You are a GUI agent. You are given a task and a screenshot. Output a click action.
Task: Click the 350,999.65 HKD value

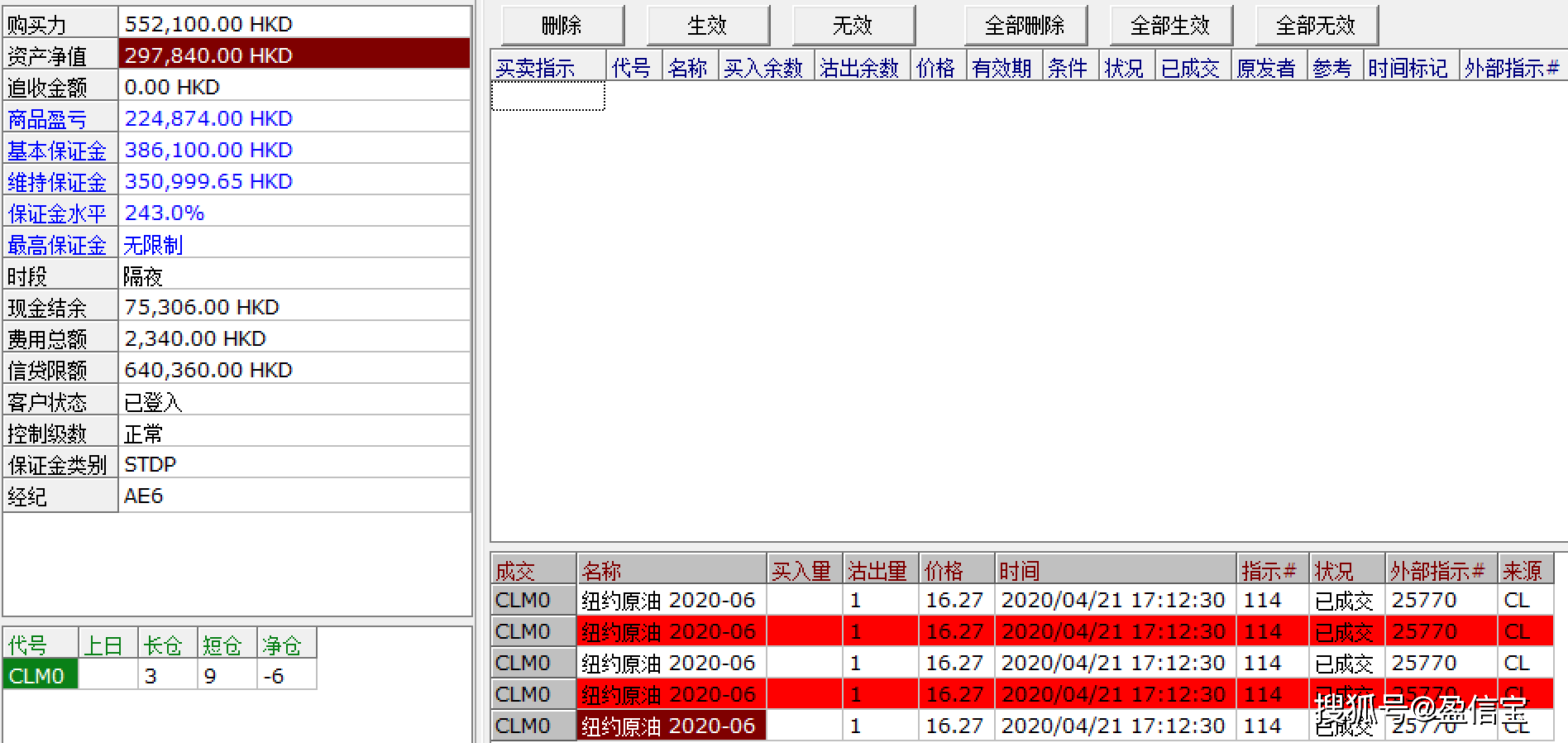tap(208, 181)
